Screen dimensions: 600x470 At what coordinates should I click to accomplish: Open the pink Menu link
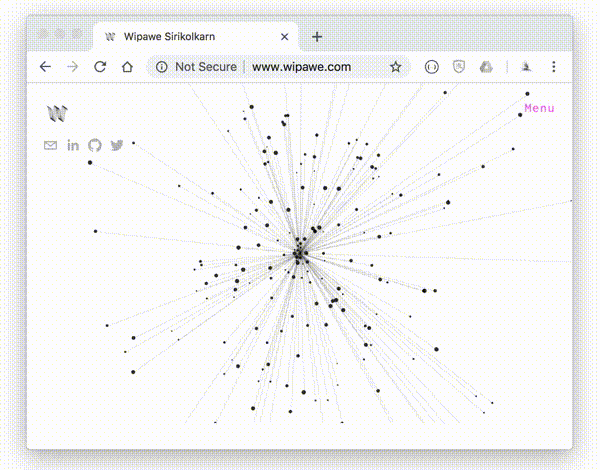tap(539, 108)
